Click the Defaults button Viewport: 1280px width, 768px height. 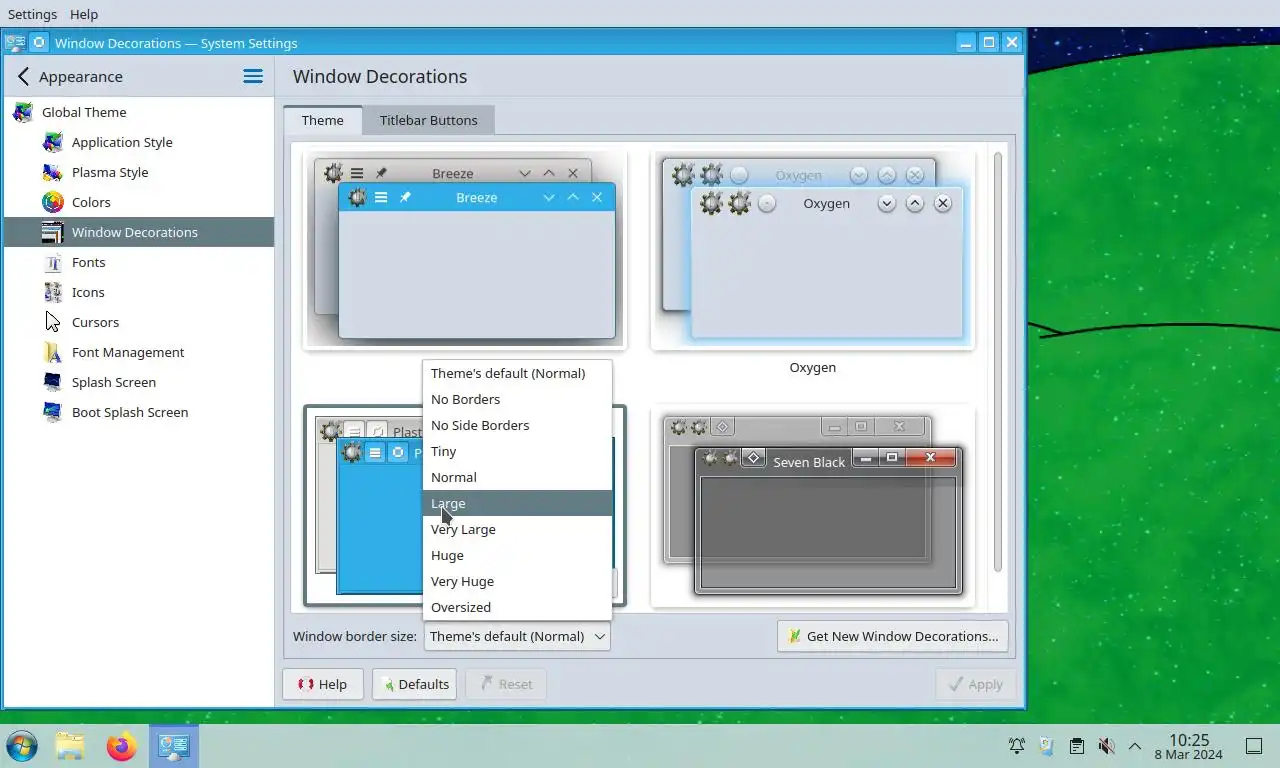pos(415,684)
